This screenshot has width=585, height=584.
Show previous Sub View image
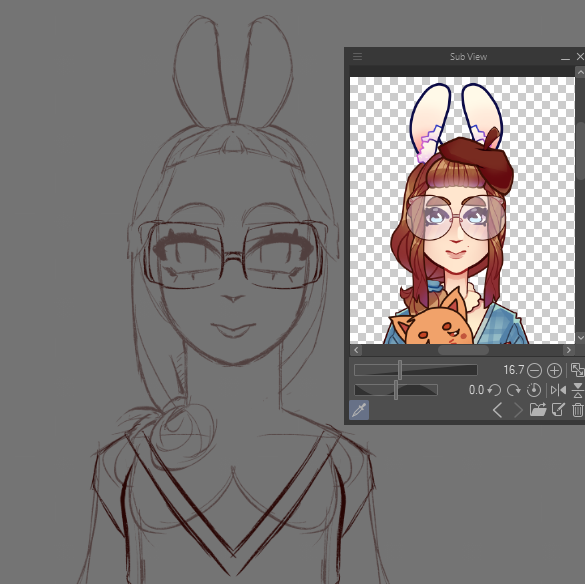click(497, 410)
